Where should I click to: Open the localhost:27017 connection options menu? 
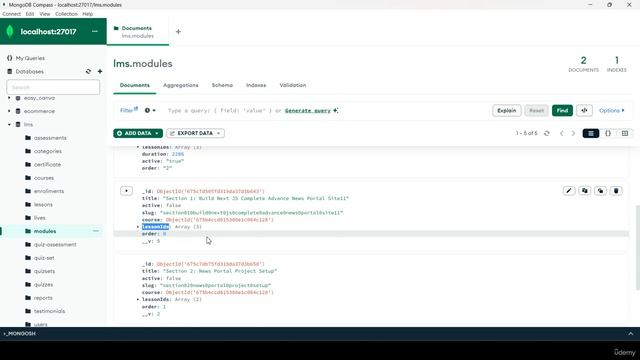pos(95,31)
